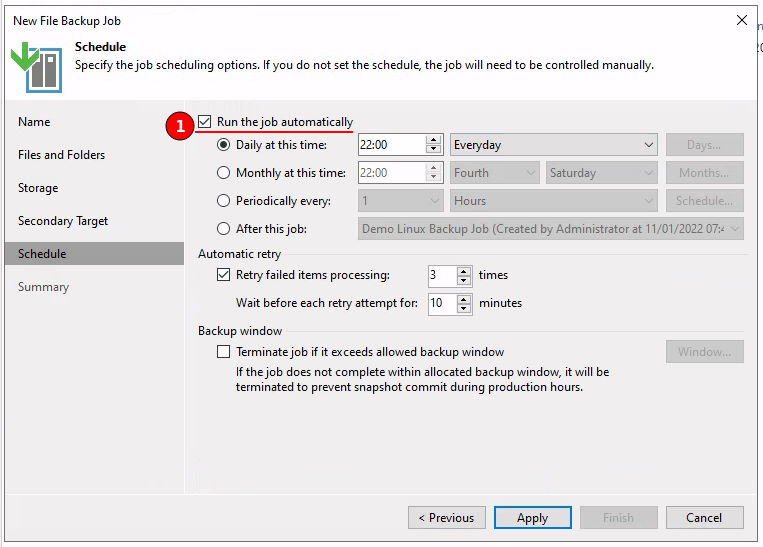This screenshot has width=763, height=547.
Task: Click the Apply button
Action: 533,517
